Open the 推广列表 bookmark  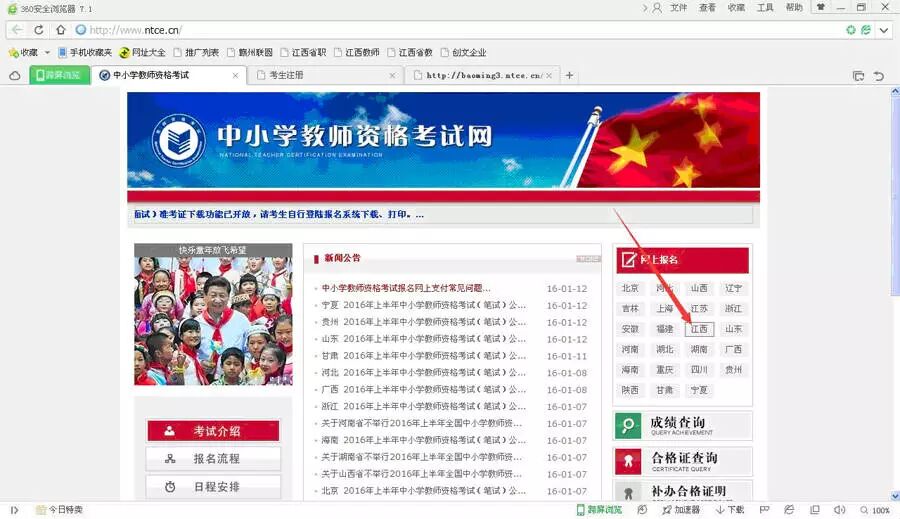coord(196,52)
